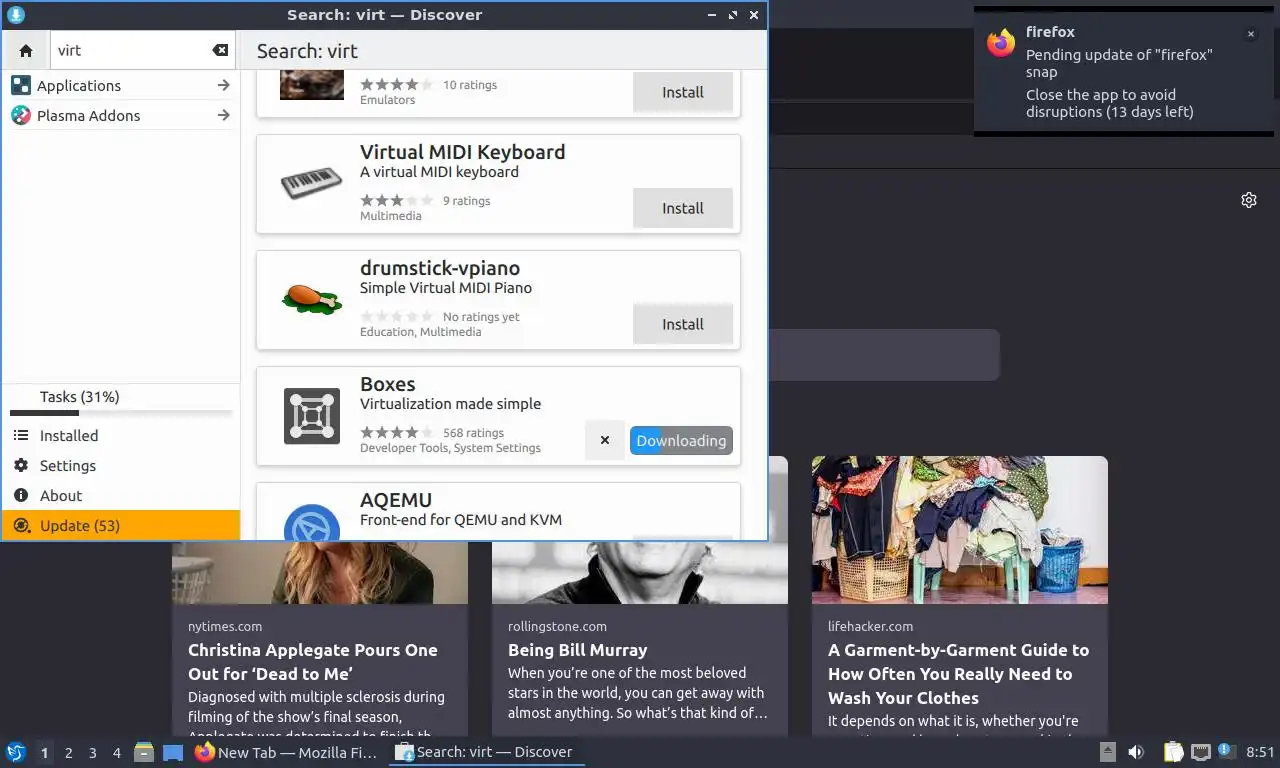Click the Update icon in sidebar
This screenshot has height=768, width=1280.
coord(21,526)
